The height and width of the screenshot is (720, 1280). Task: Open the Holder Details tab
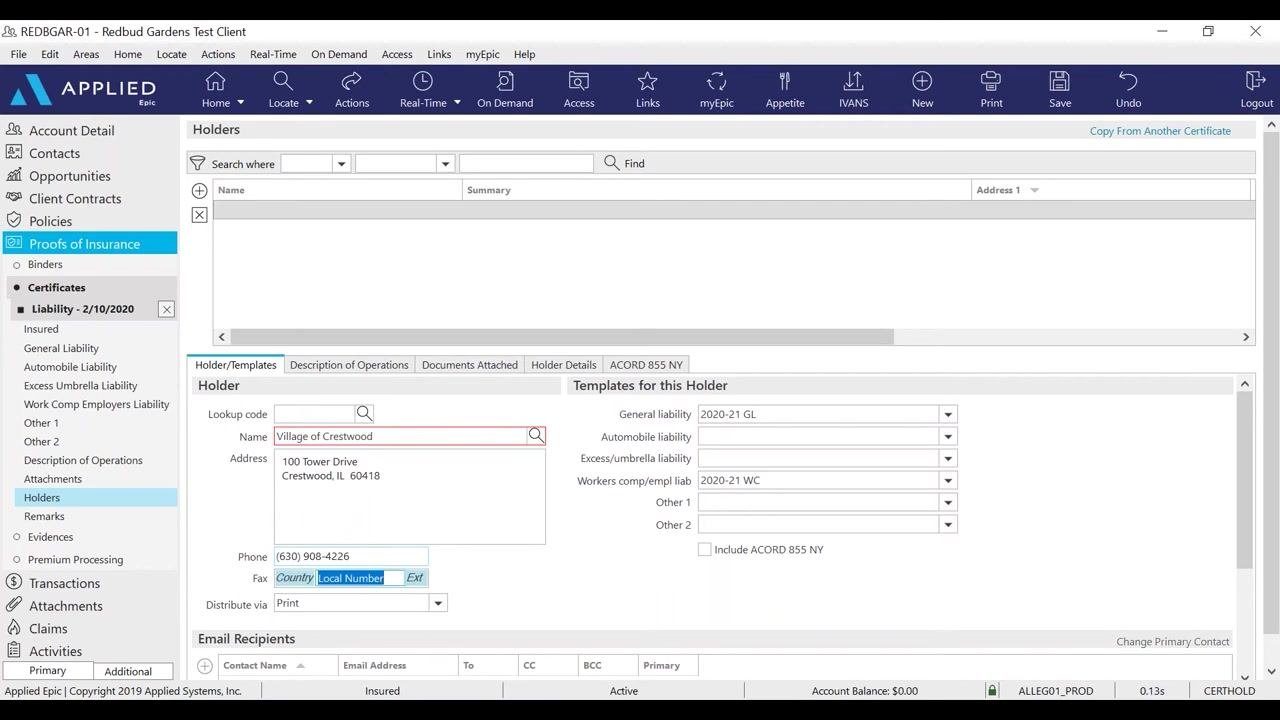point(564,365)
